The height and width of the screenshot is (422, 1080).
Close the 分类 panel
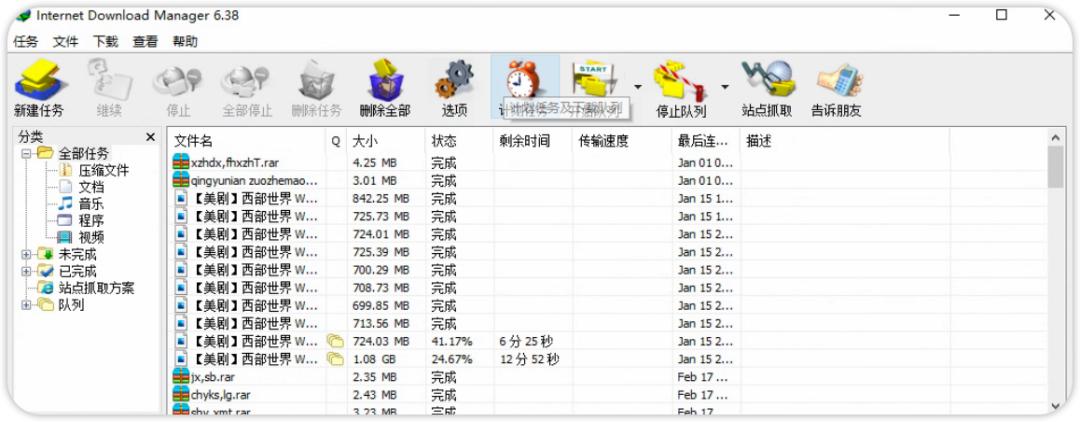click(151, 137)
